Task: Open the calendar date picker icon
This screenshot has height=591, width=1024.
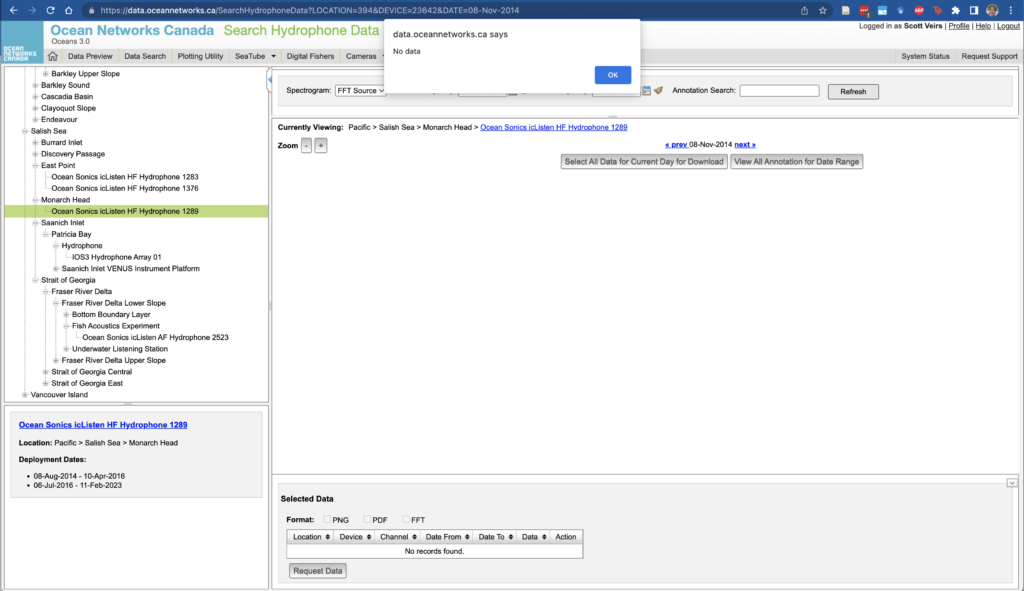Action: click(x=647, y=91)
